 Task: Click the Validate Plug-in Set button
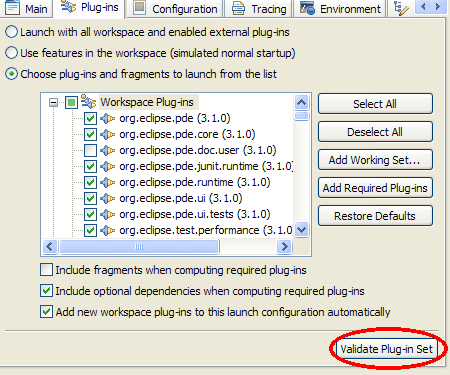[386, 349]
